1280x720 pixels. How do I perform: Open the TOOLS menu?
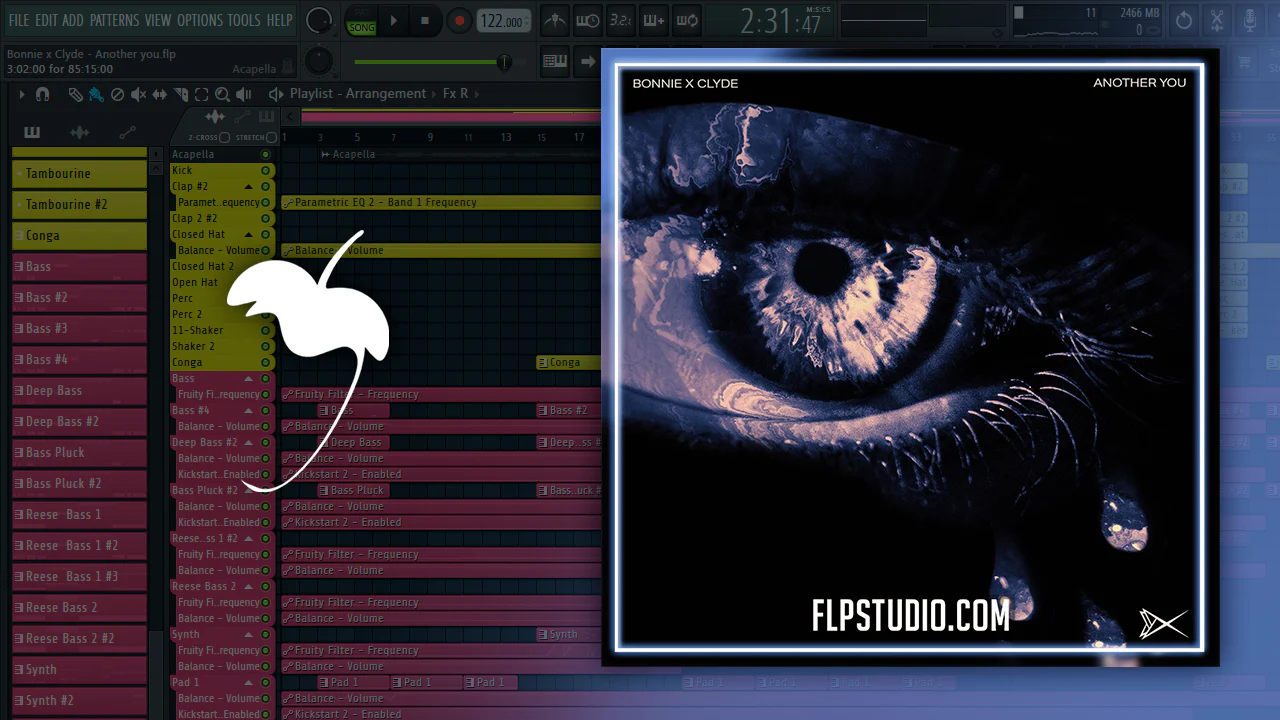point(244,20)
